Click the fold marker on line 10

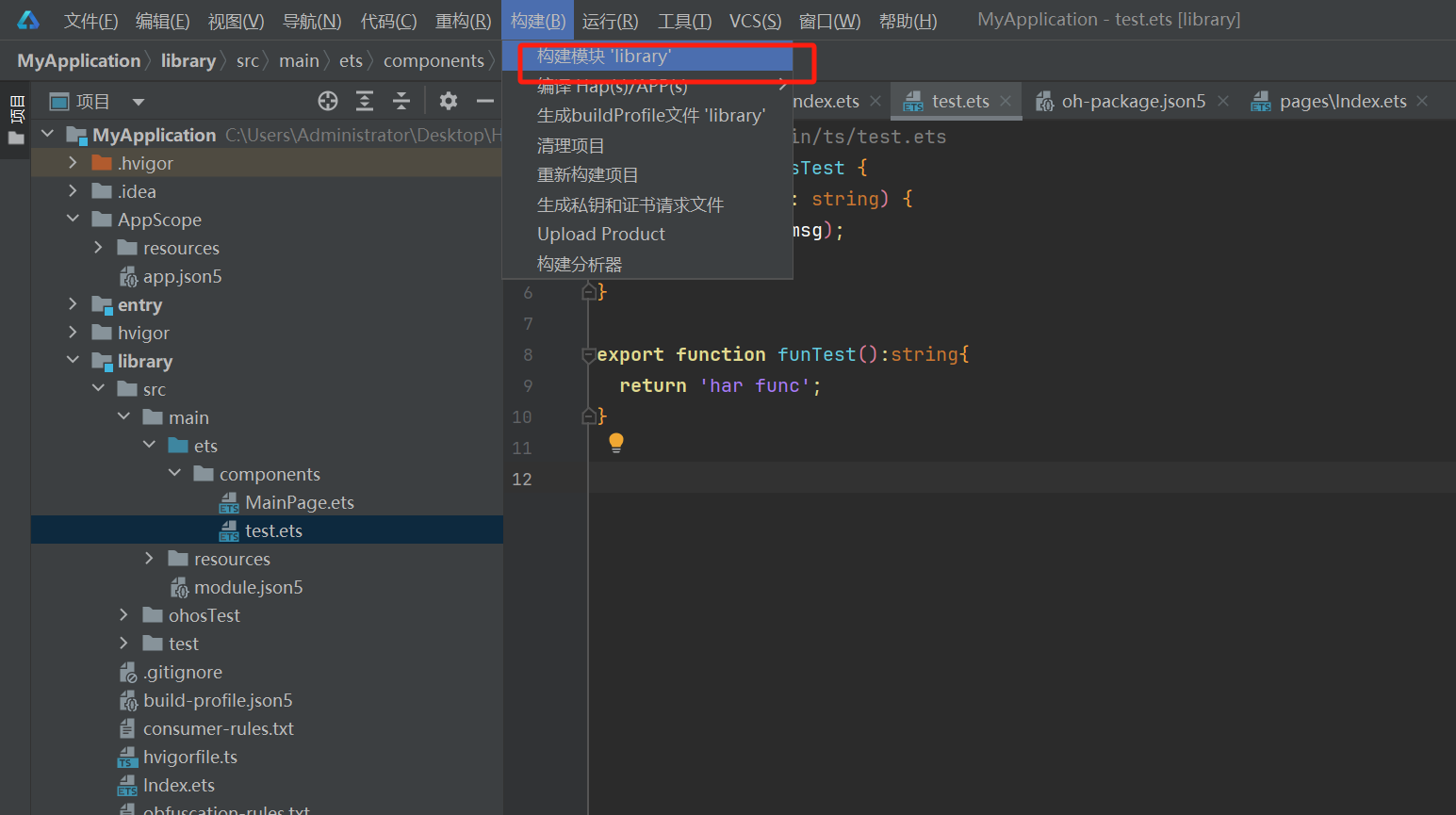click(588, 416)
